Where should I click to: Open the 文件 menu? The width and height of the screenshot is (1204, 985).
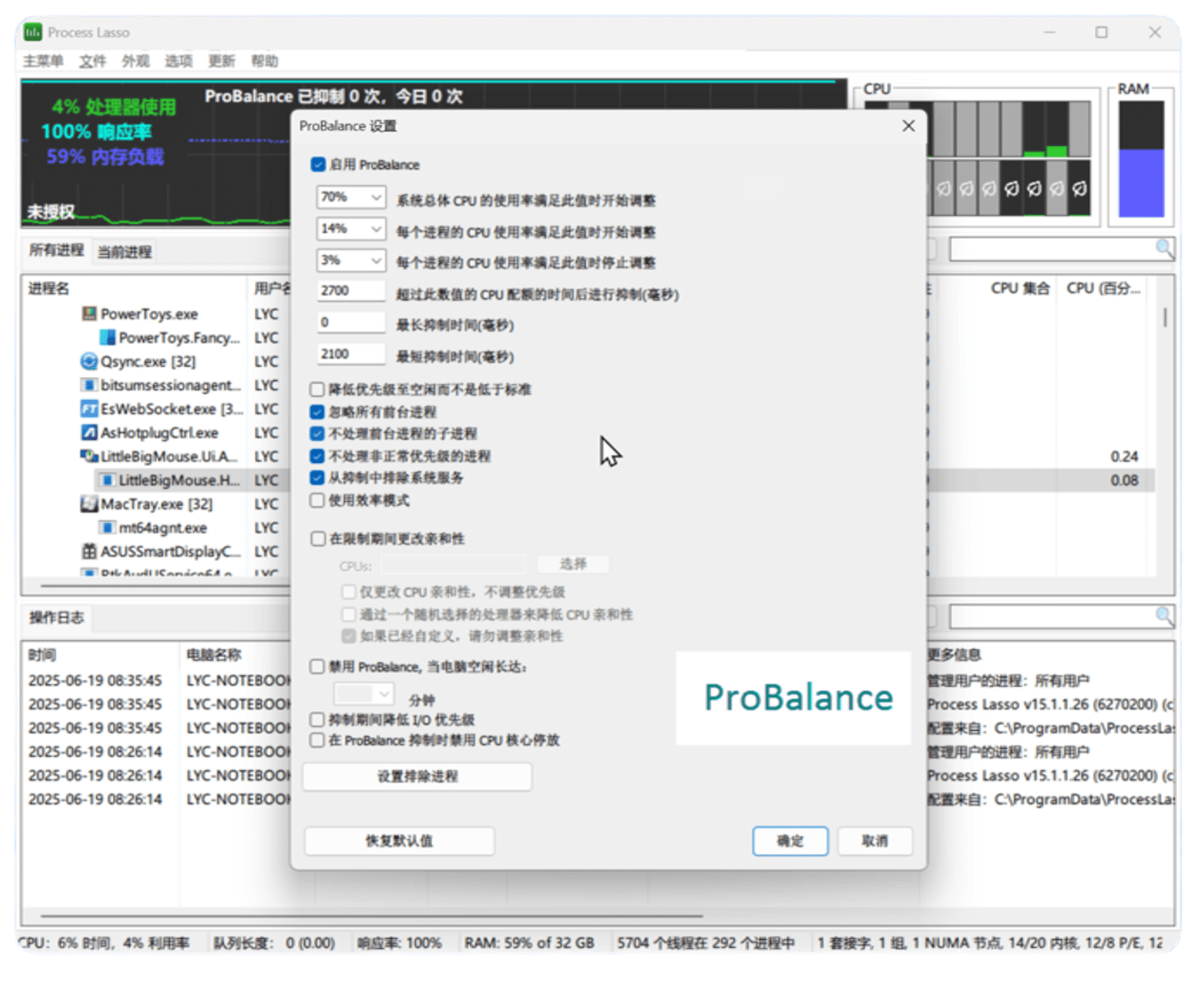tap(92, 61)
